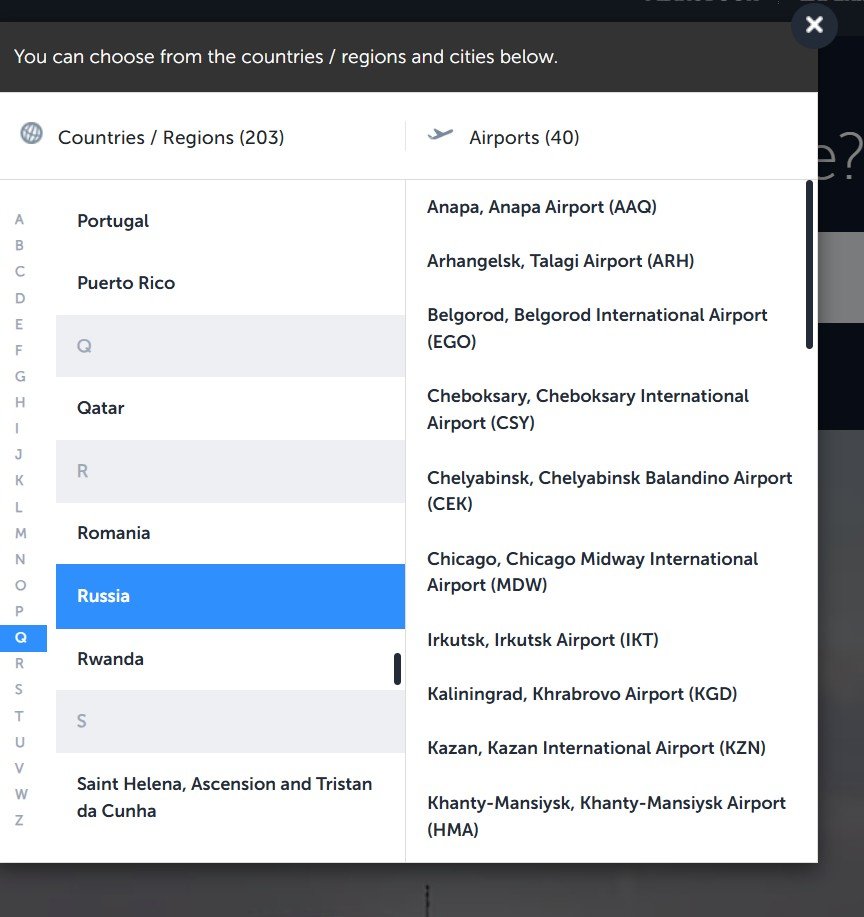
Task: Click the airplane icon beside Airports
Action: tap(440, 135)
